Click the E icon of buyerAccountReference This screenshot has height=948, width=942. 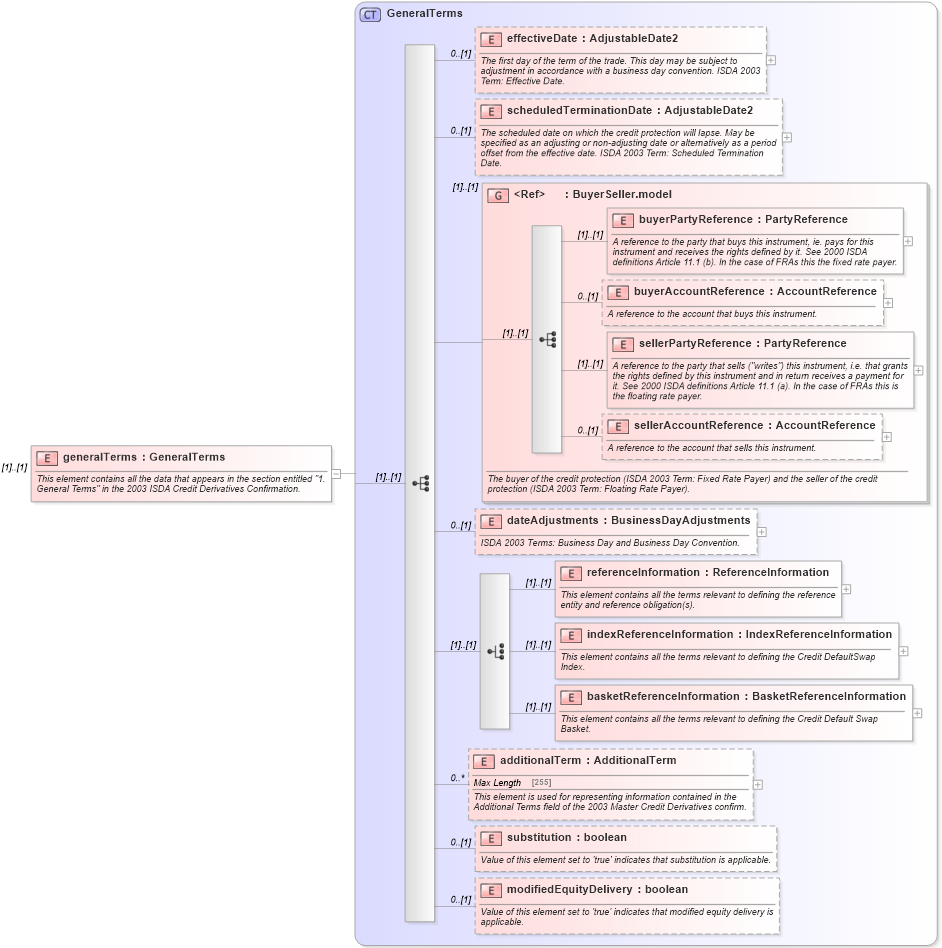pos(618,293)
